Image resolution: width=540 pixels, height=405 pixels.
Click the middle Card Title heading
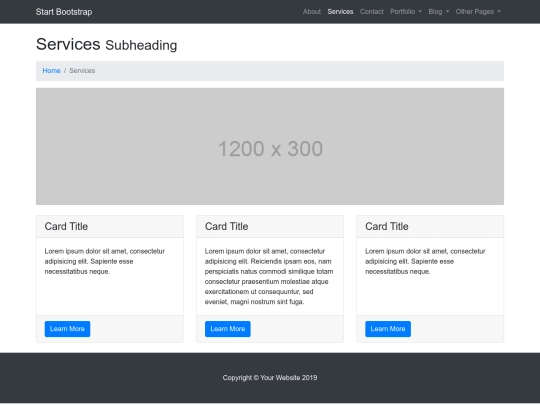[x=226, y=226]
